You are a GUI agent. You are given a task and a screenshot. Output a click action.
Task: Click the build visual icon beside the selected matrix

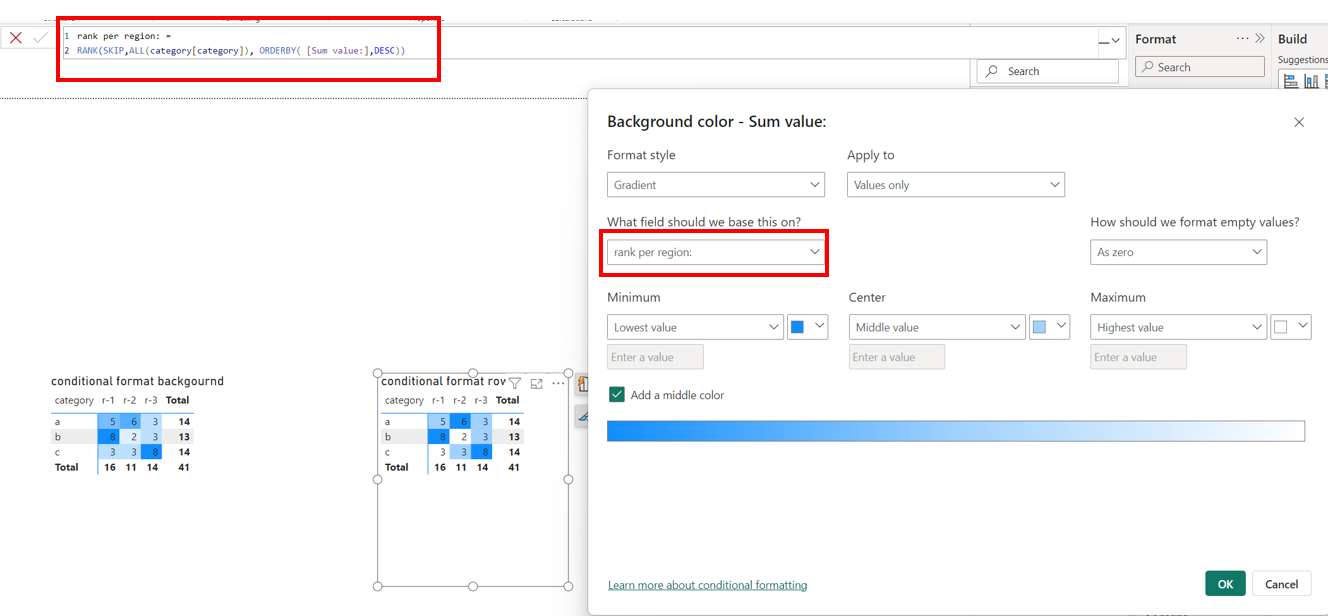581,384
